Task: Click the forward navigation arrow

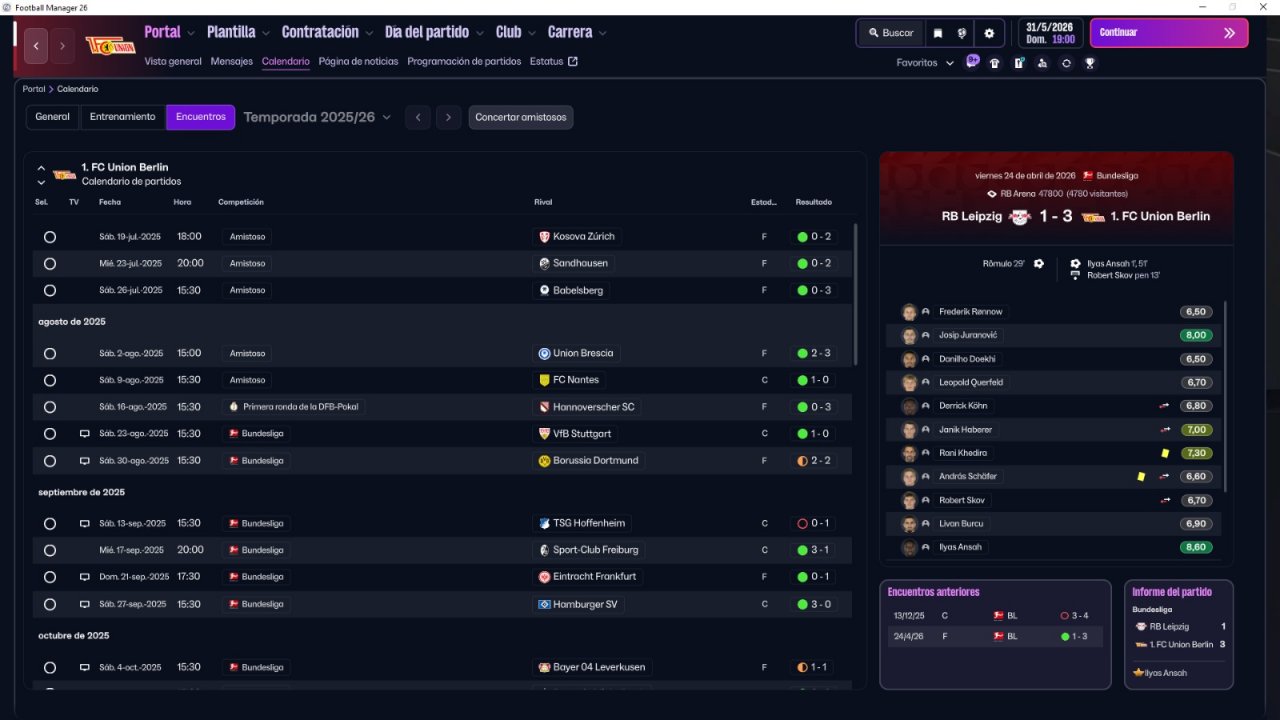Action: 62,46
